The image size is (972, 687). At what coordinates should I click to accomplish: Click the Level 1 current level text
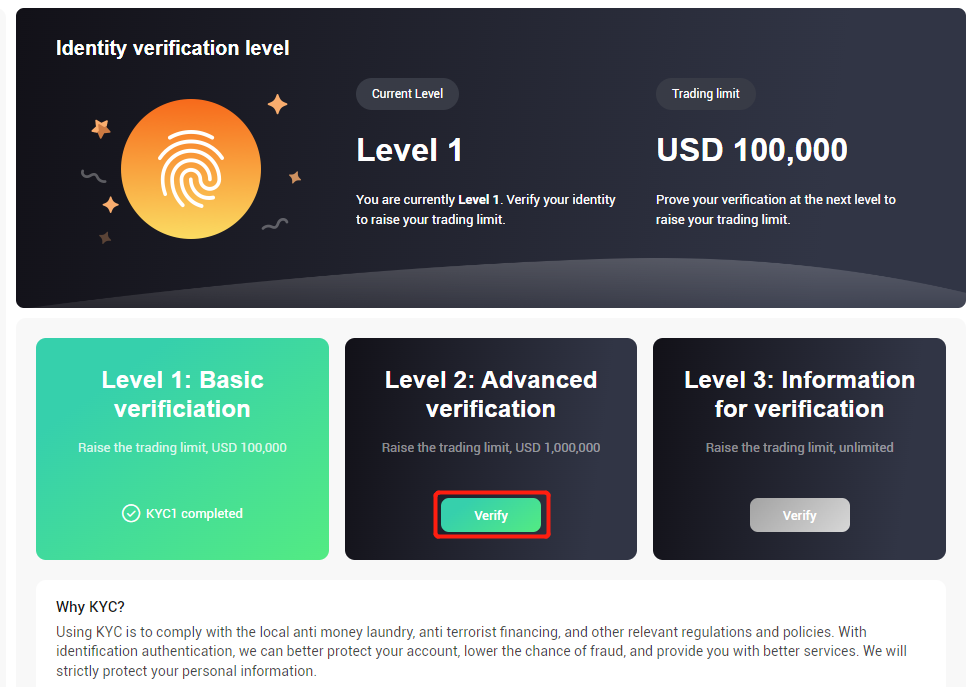coord(409,150)
